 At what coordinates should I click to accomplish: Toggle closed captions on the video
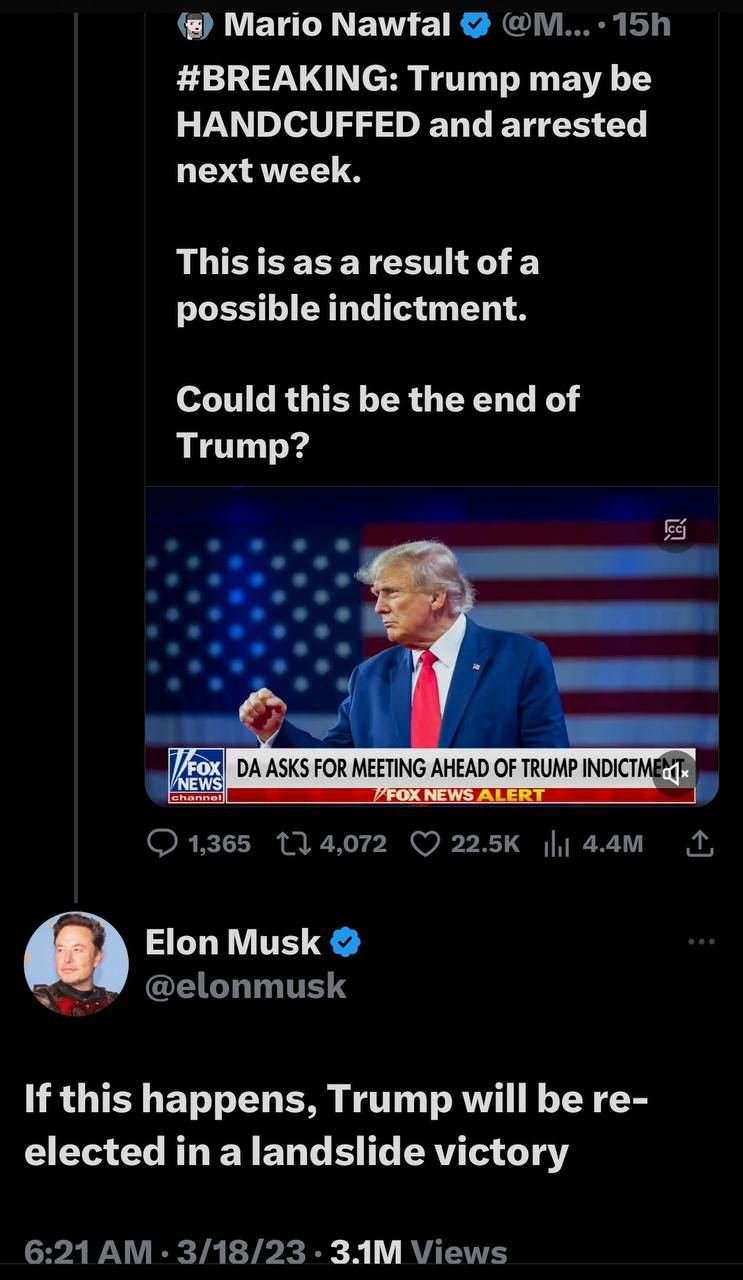point(676,527)
